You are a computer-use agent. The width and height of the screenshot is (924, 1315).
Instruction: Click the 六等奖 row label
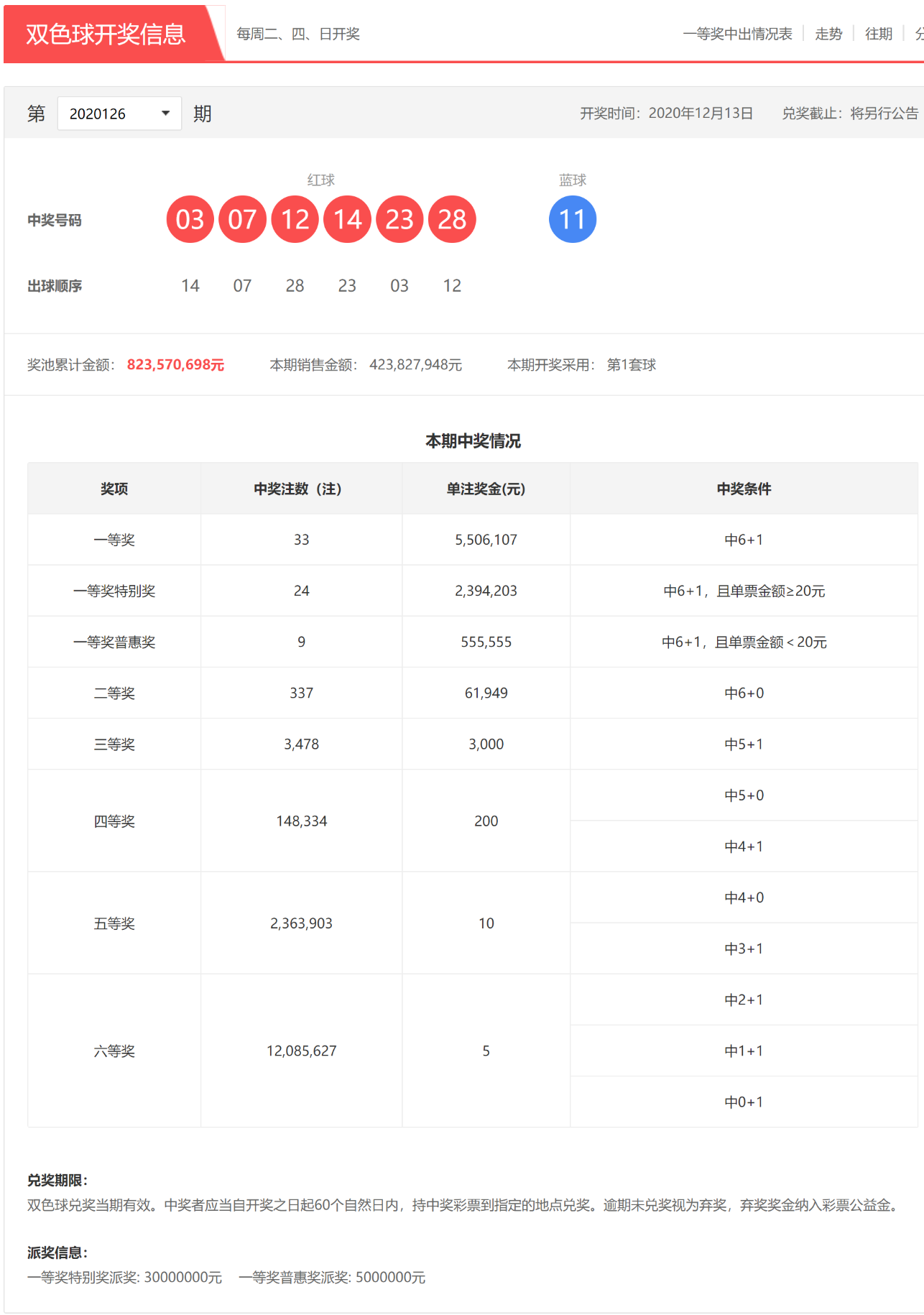coord(114,1051)
